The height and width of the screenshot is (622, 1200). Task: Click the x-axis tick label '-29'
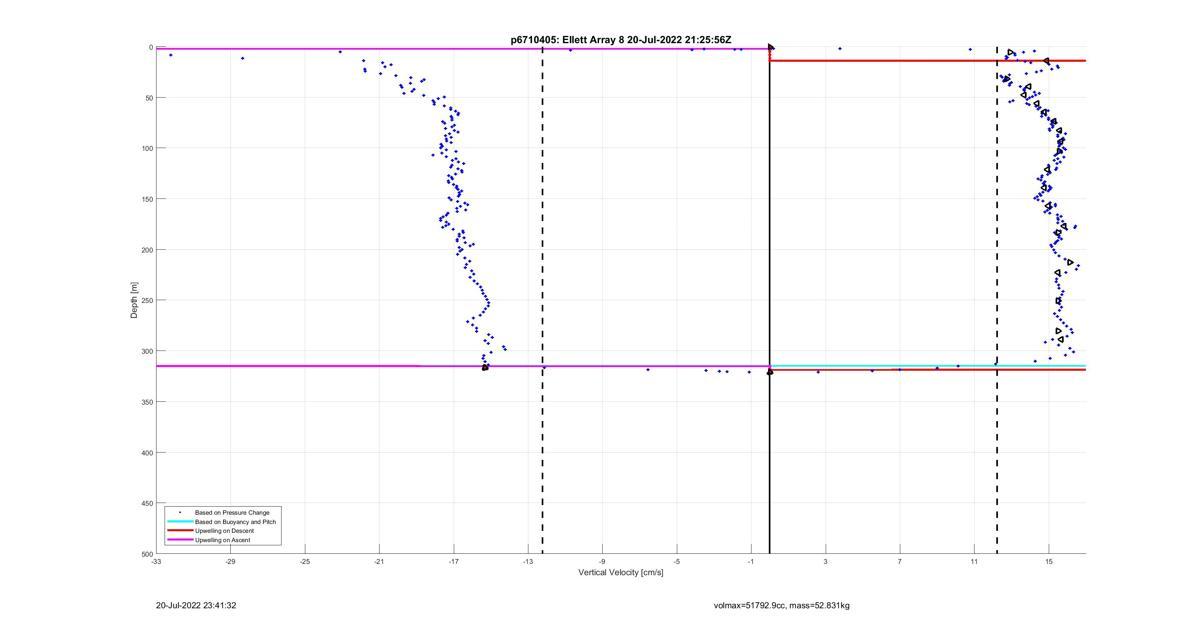[x=230, y=561]
